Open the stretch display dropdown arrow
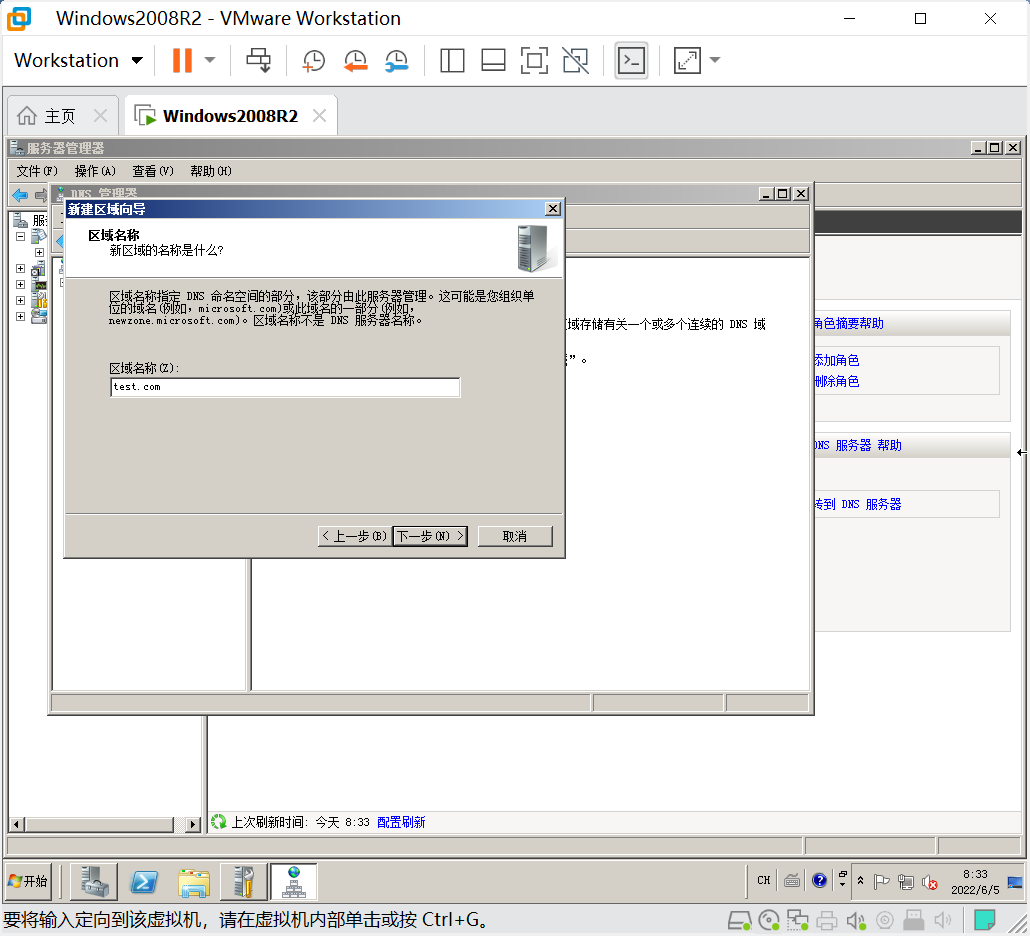The image size is (1030, 936). click(x=715, y=60)
